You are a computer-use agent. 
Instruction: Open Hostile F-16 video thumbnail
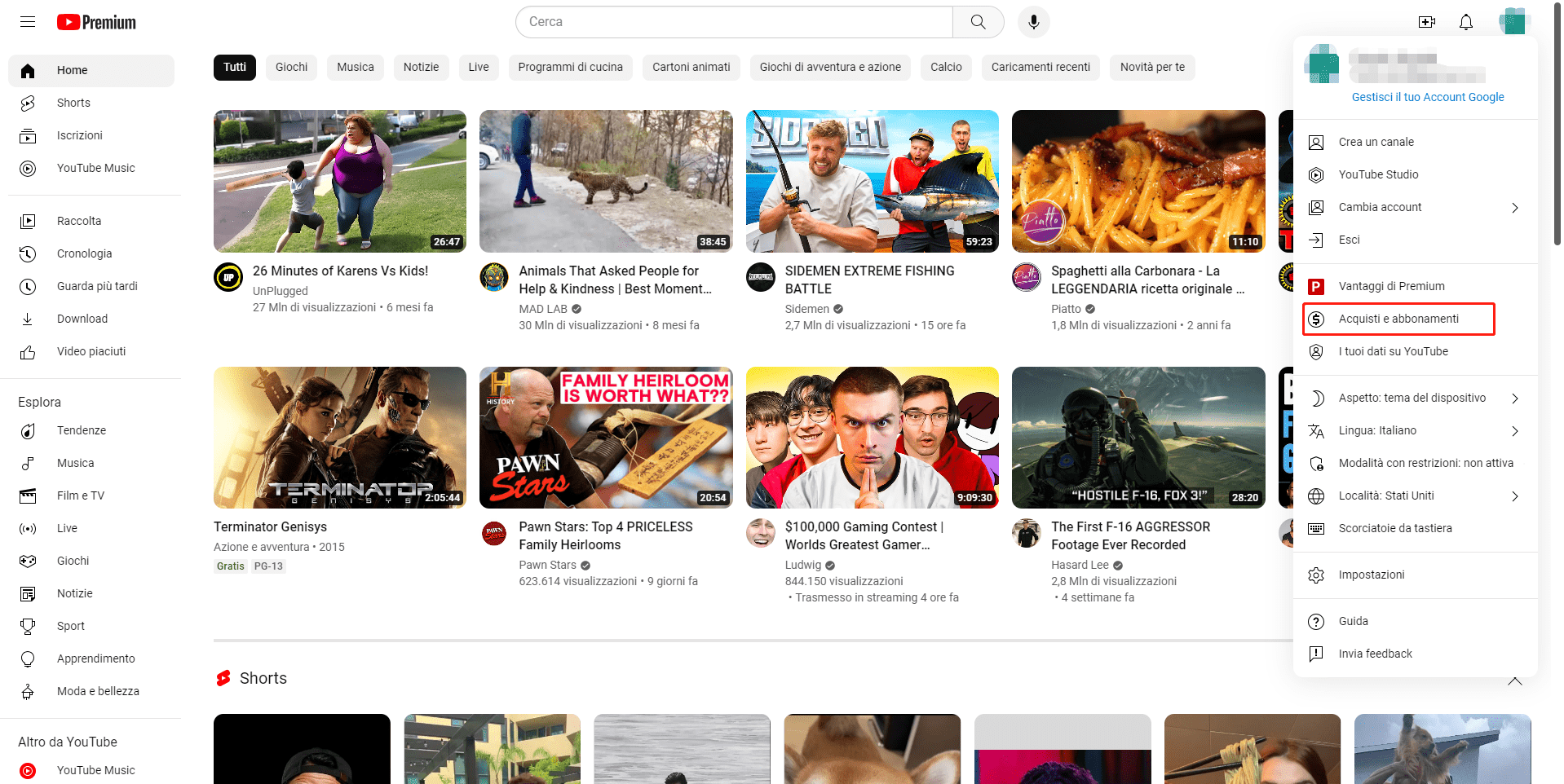click(x=1138, y=438)
